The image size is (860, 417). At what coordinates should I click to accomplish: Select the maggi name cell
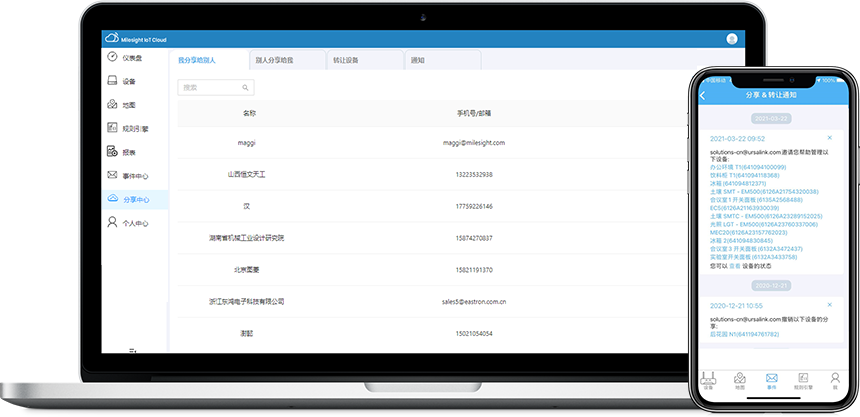(246, 143)
